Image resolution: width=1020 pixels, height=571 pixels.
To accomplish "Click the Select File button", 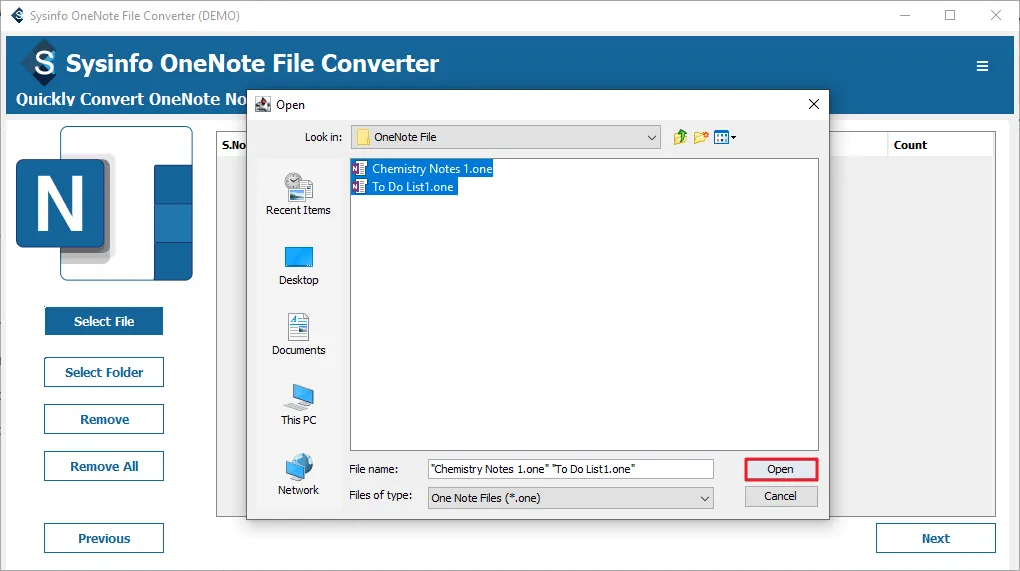I will pyautogui.click(x=104, y=321).
